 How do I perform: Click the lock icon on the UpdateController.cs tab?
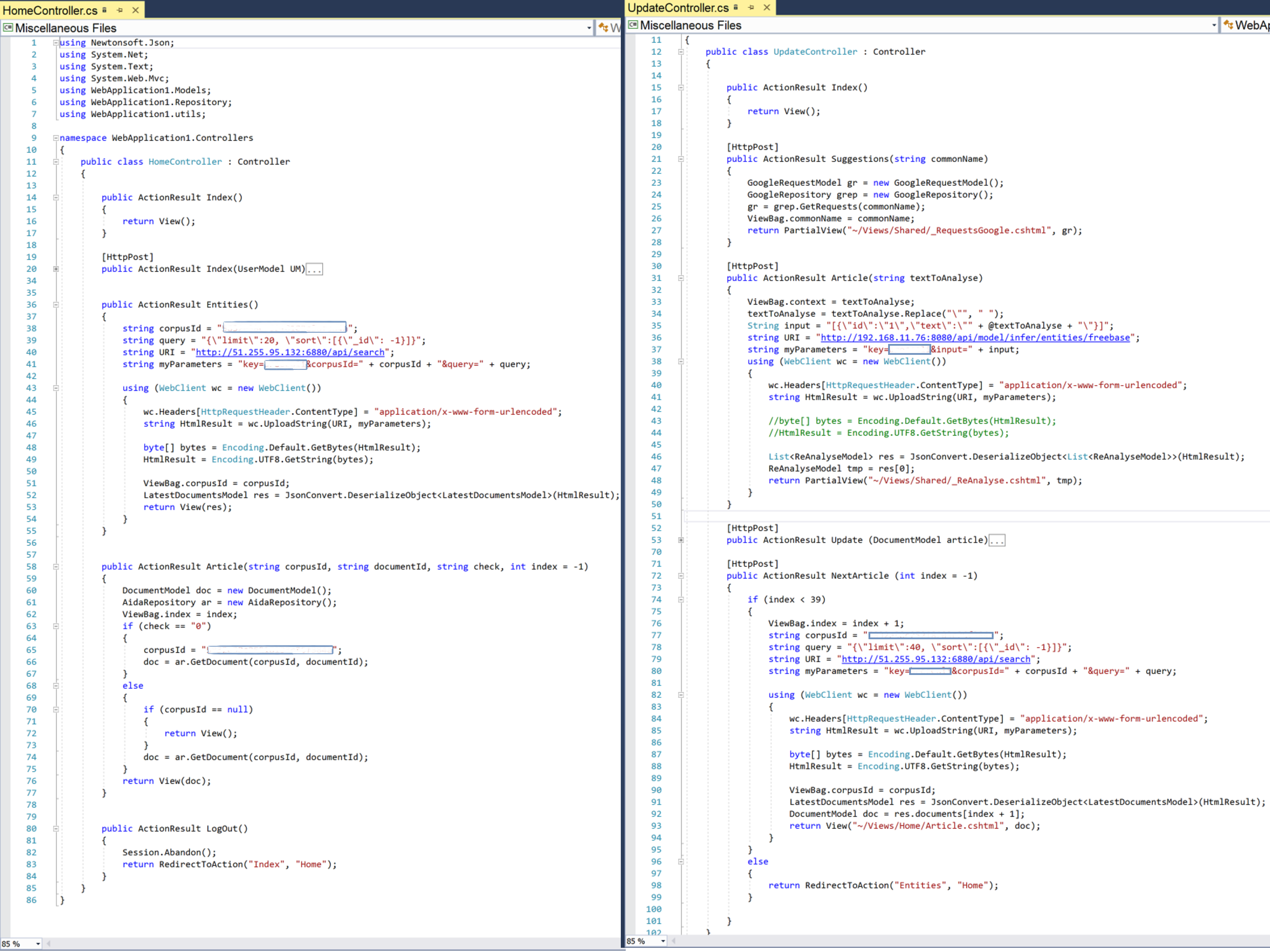click(735, 7)
